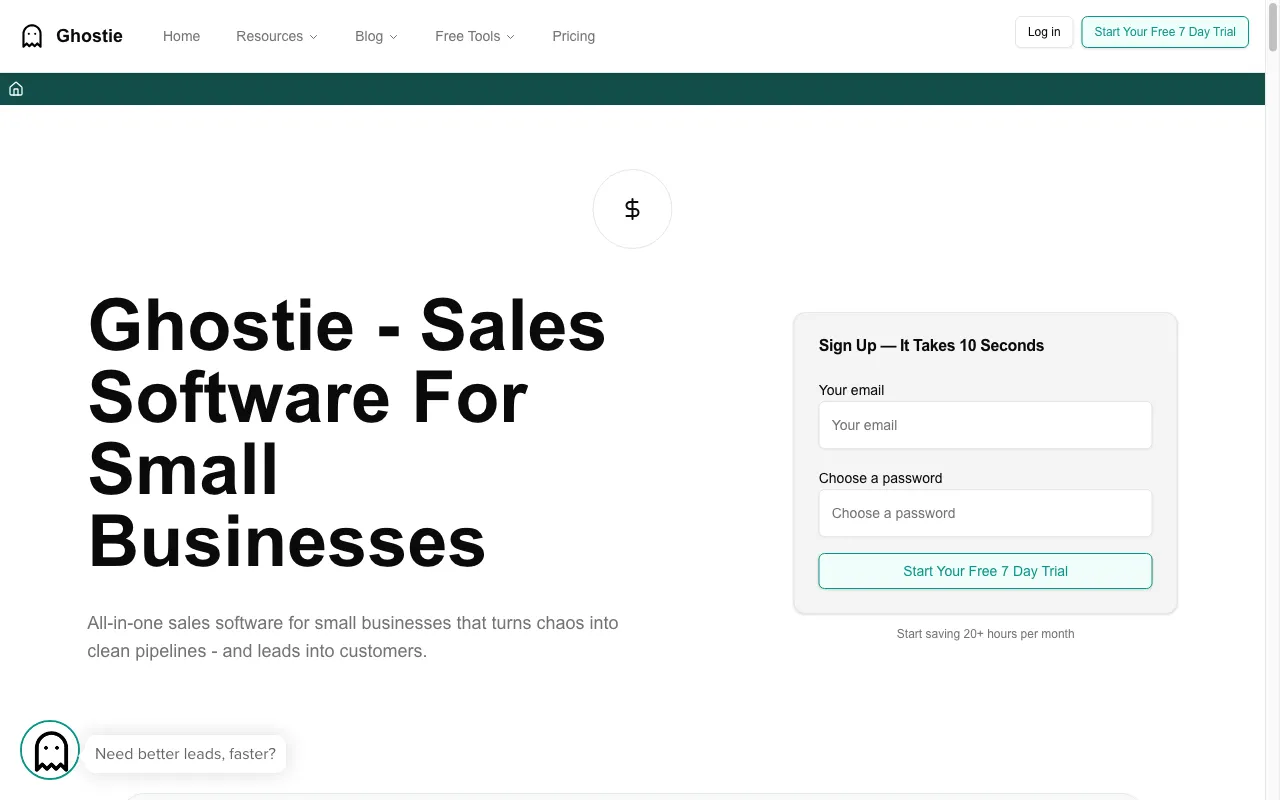This screenshot has width=1280, height=800.
Task: Click the Ghostie ghost logo icon
Action: tap(32, 36)
